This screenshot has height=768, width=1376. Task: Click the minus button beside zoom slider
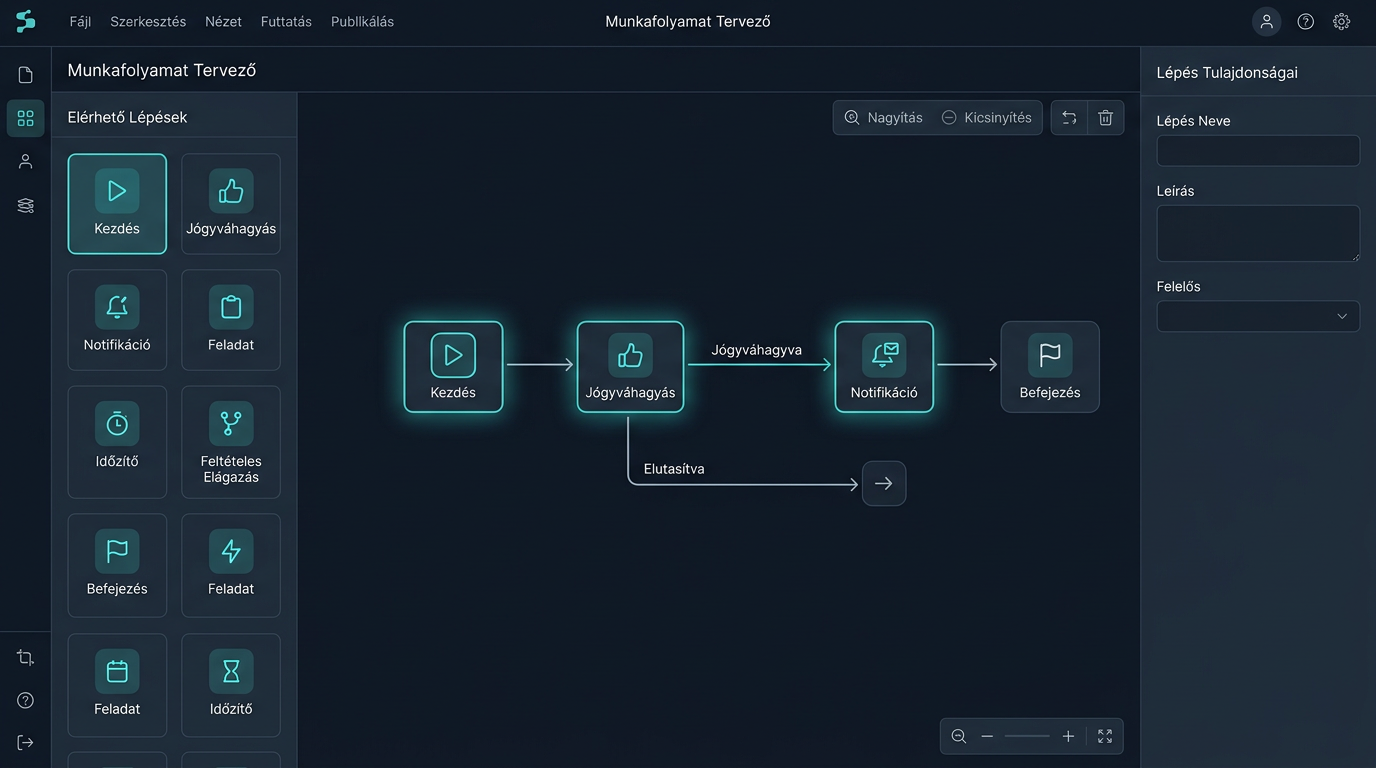pyautogui.click(x=987, y=736)
